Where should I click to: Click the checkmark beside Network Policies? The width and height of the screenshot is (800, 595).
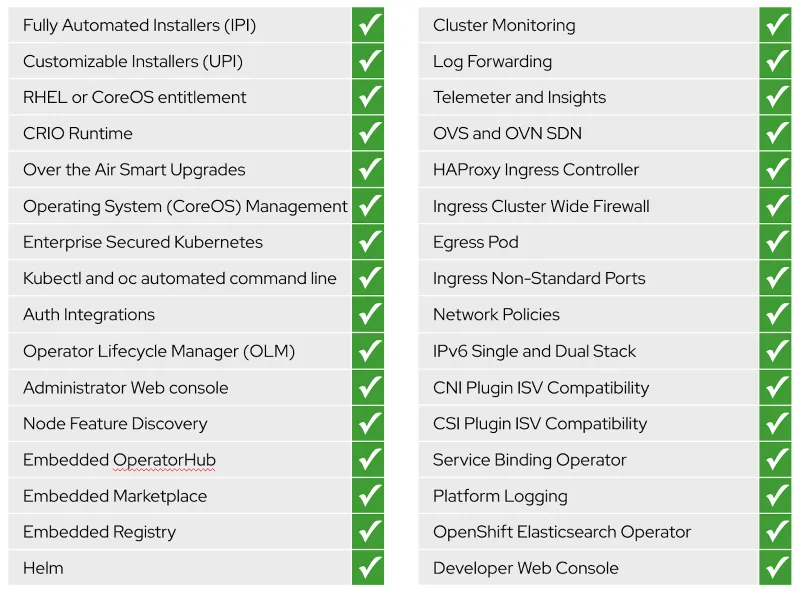point(775,315)
